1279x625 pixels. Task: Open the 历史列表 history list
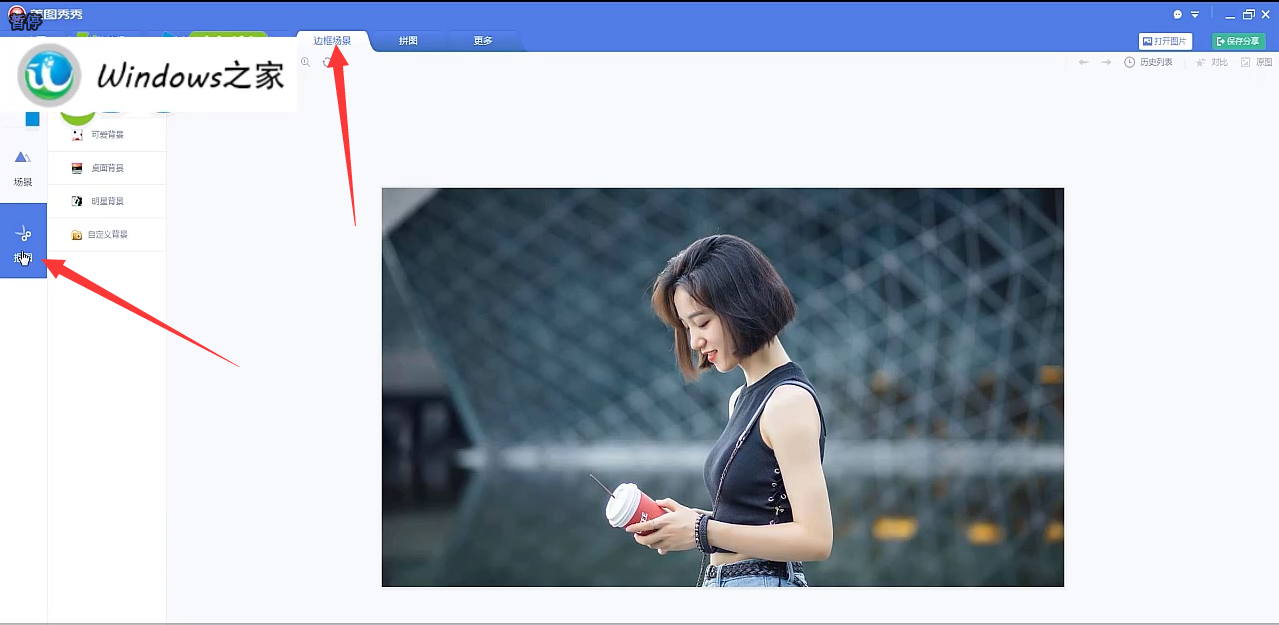[1148, 62]
